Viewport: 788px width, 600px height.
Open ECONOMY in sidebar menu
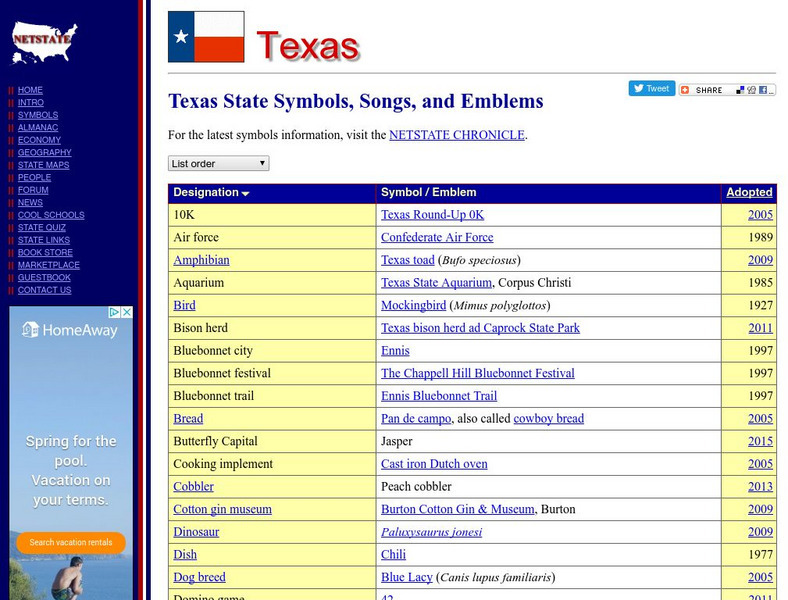pyautogui.click(x=39, y=140)
